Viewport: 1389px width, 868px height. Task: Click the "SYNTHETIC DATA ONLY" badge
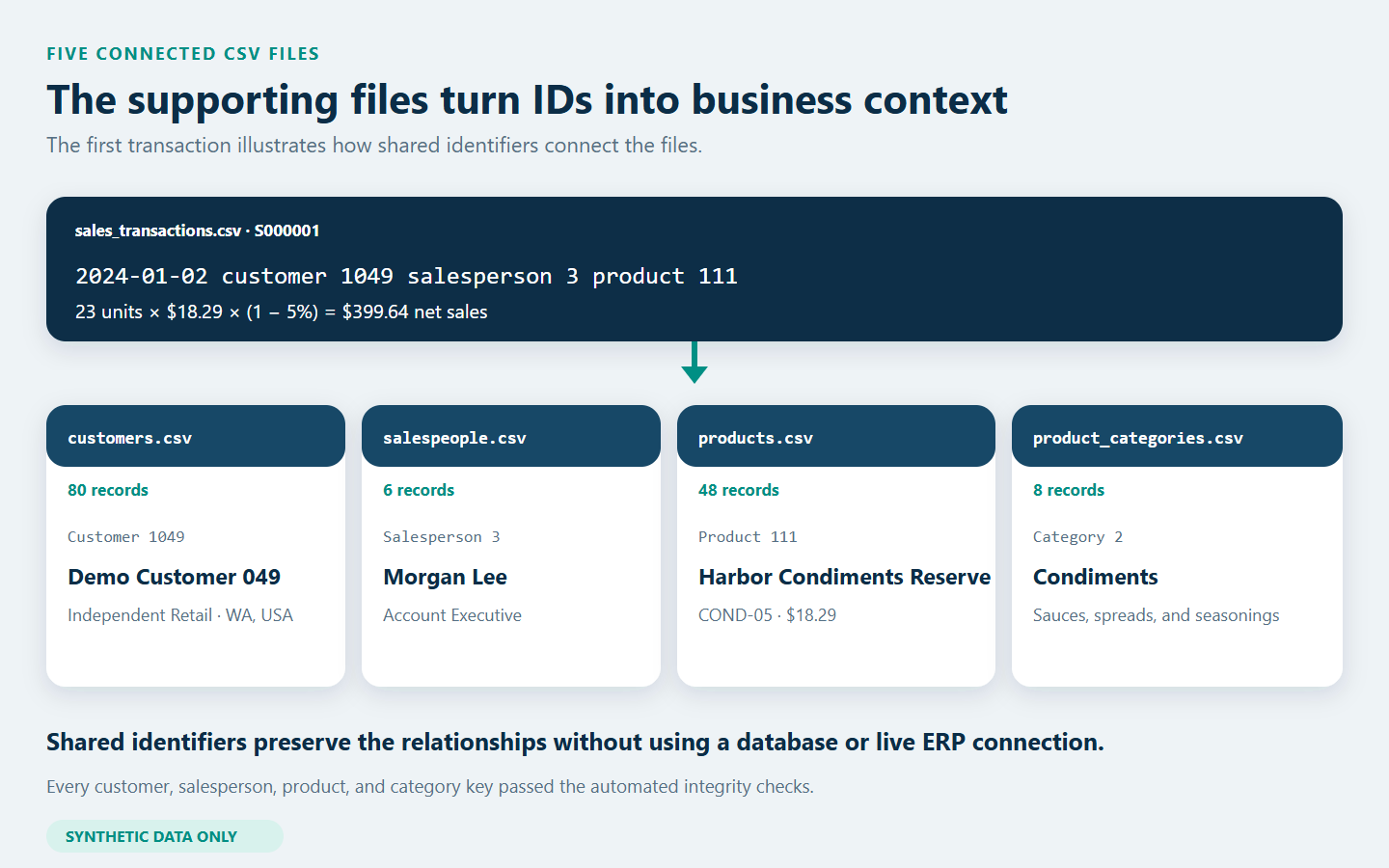click(165, 836)
